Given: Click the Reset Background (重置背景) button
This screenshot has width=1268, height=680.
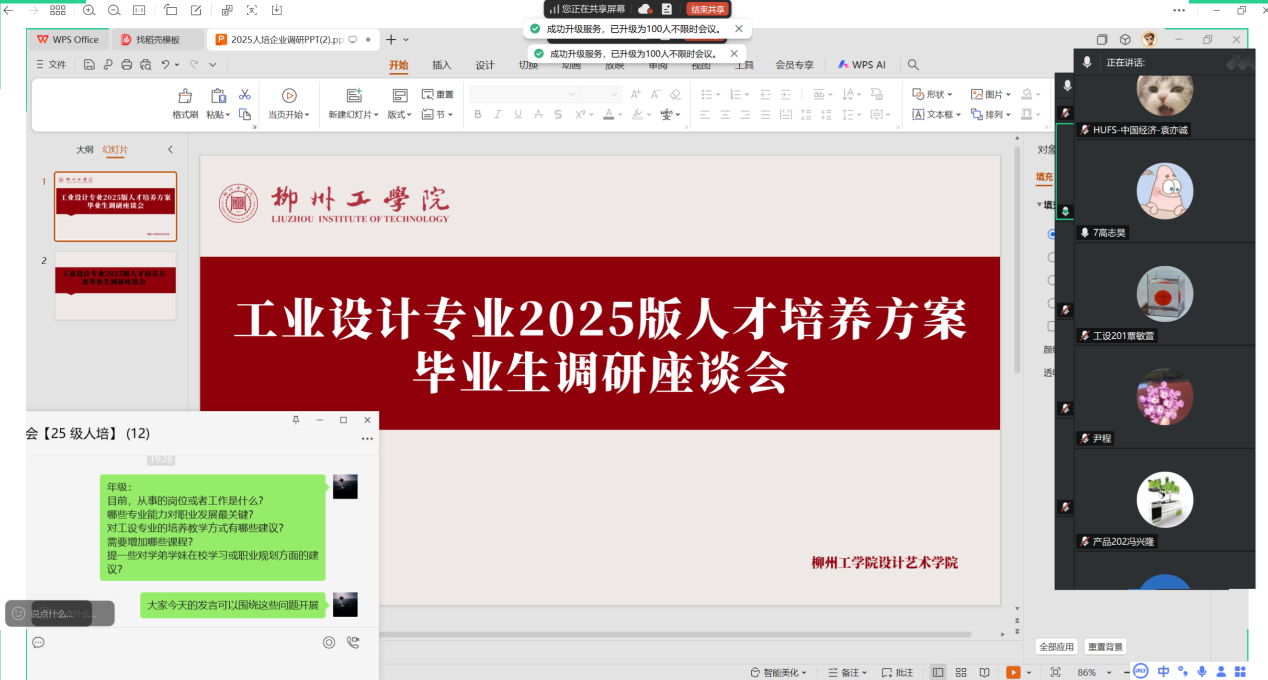Looking at the screenshot, I should tap(1106, 646).
